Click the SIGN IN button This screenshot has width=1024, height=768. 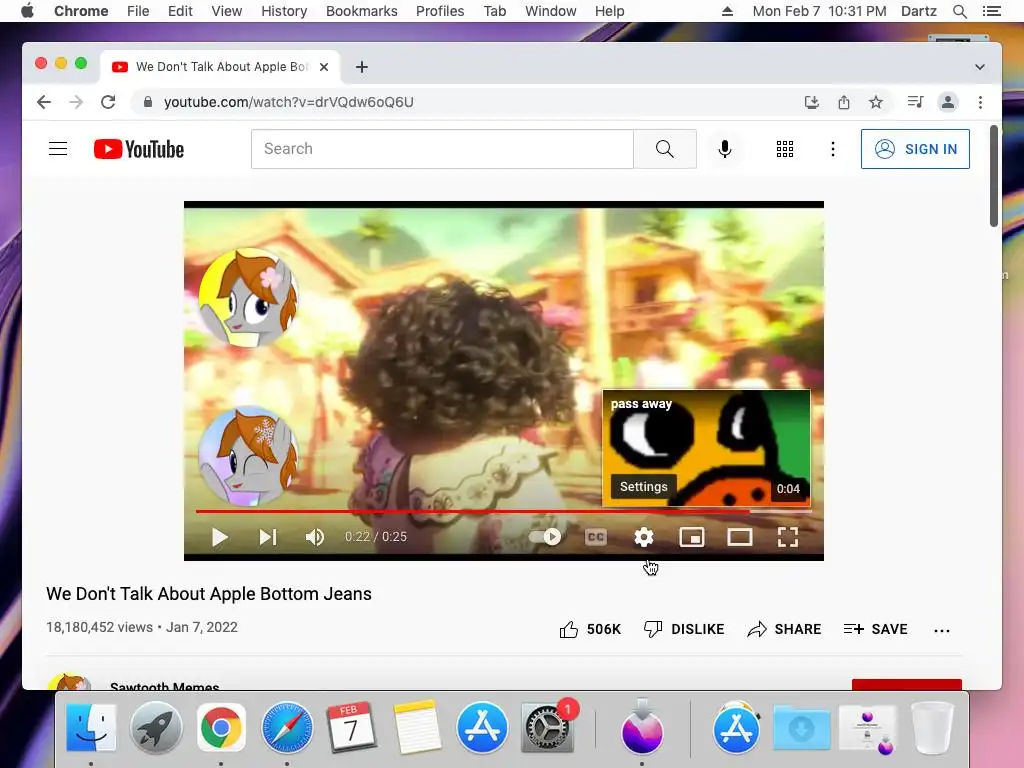(x=915, y=149)
